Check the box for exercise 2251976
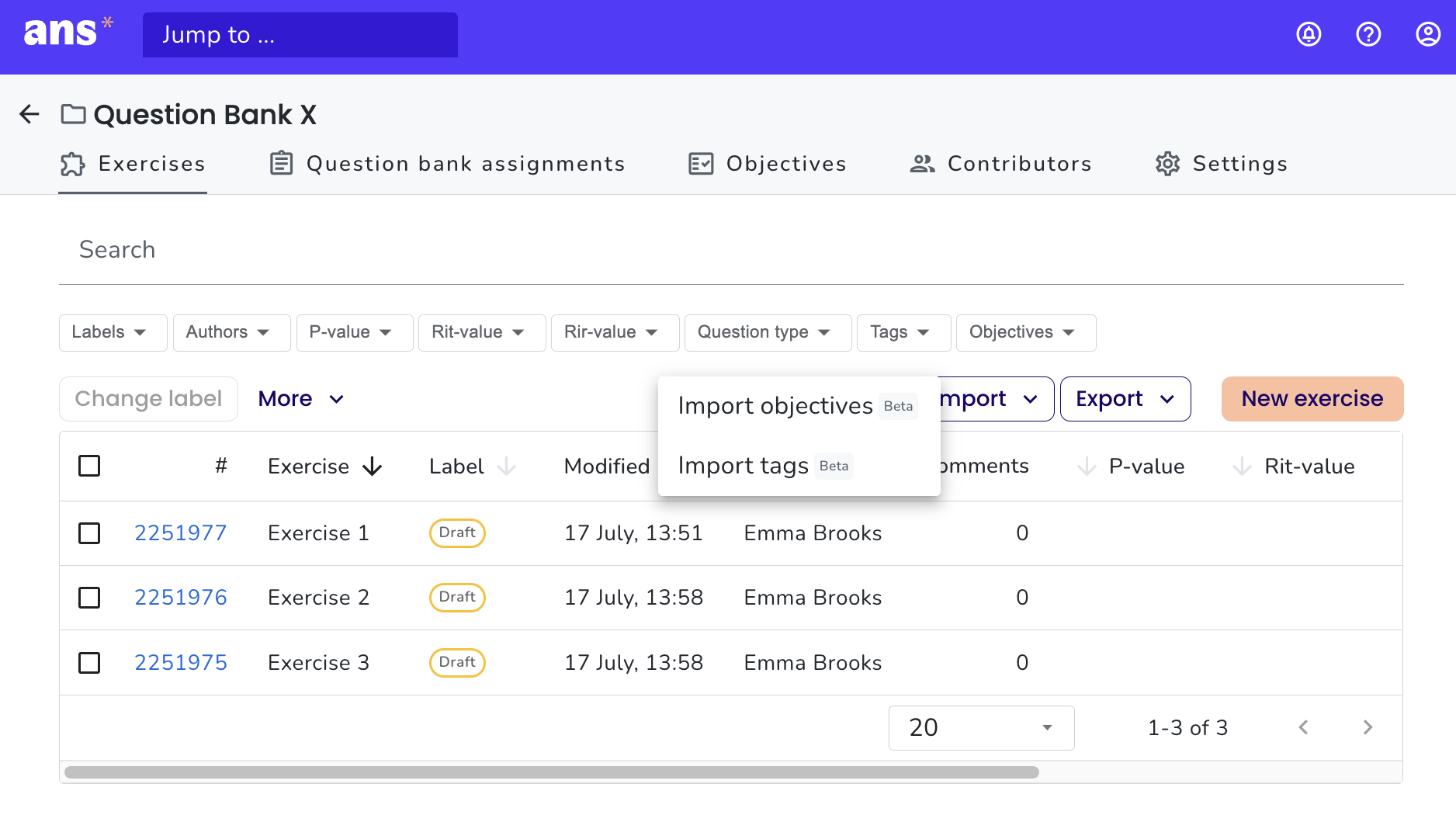 pyautogui.click(x=89, y=598)
